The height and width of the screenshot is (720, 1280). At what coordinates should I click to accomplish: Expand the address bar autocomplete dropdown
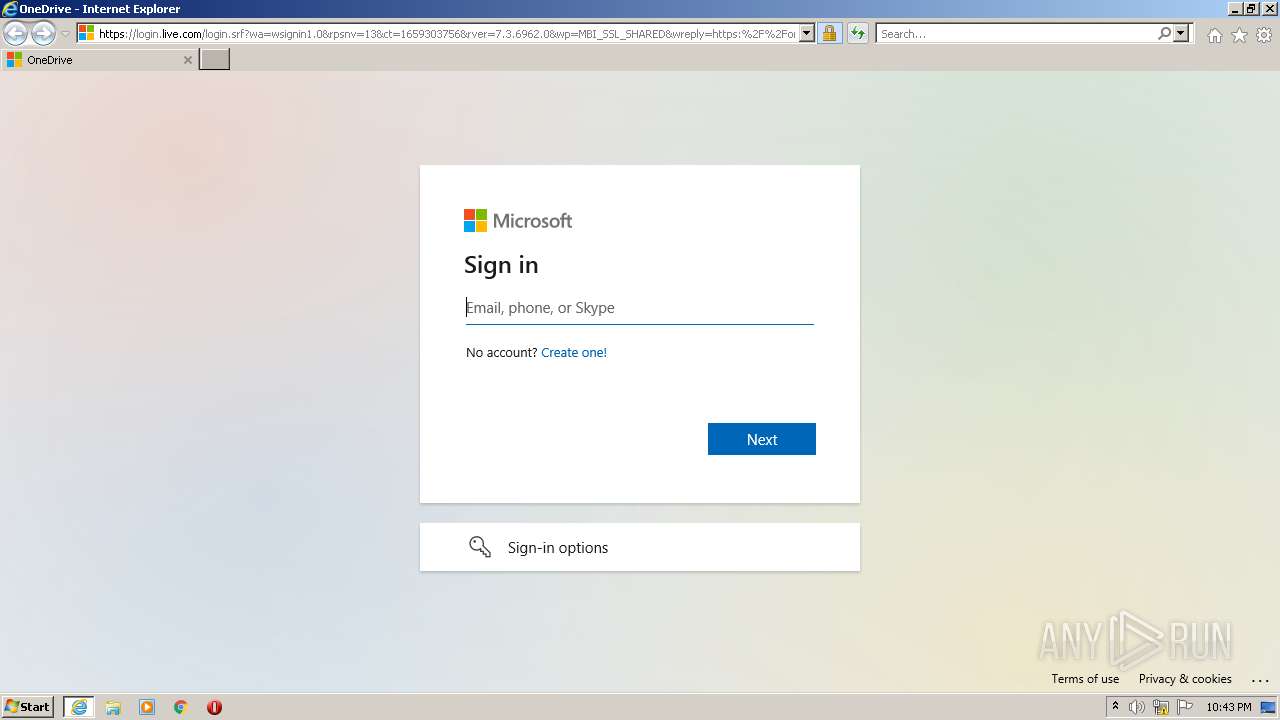(x=807, y=34)
